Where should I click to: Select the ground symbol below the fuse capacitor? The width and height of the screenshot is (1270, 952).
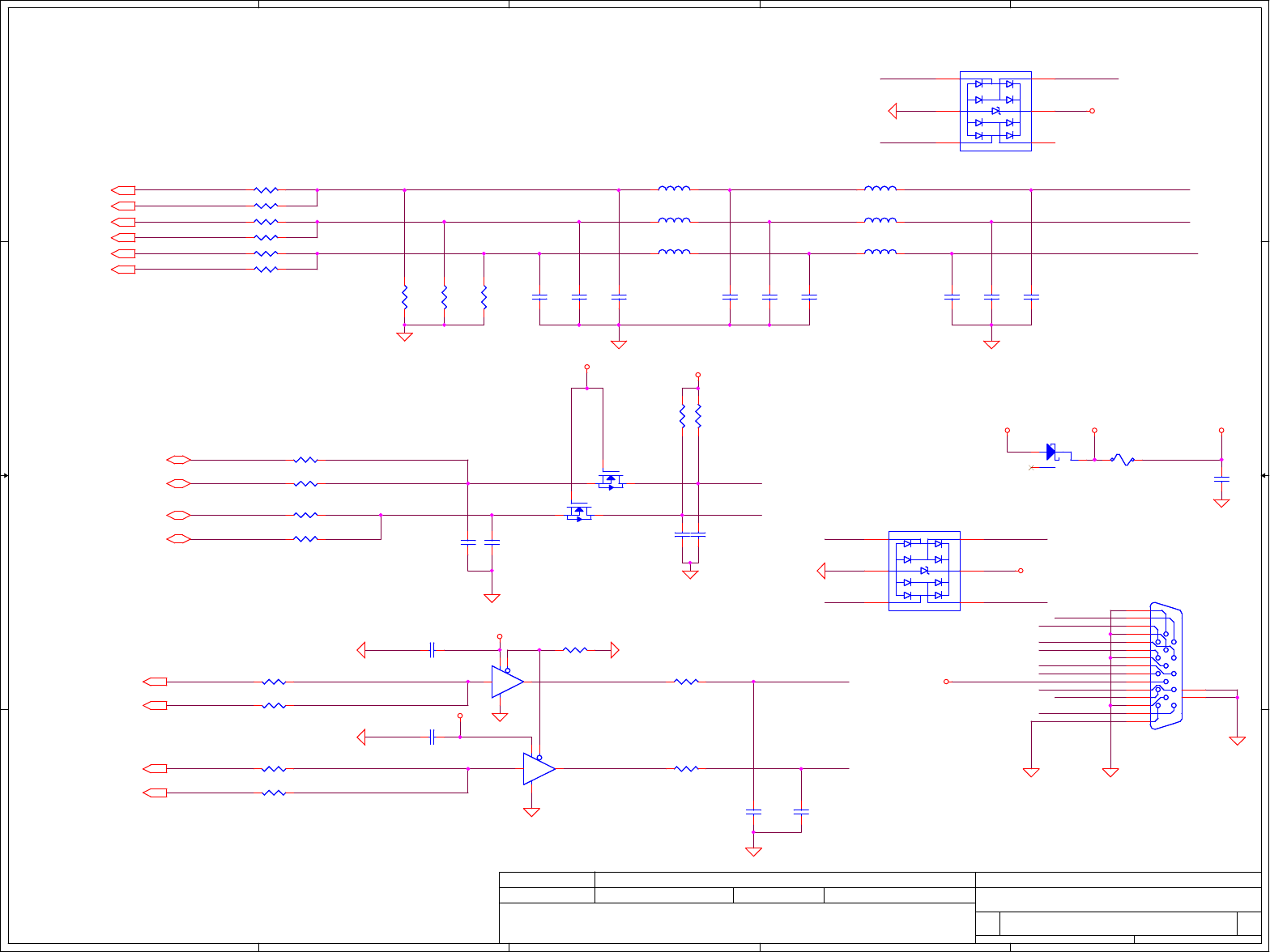pos(1221,504)
